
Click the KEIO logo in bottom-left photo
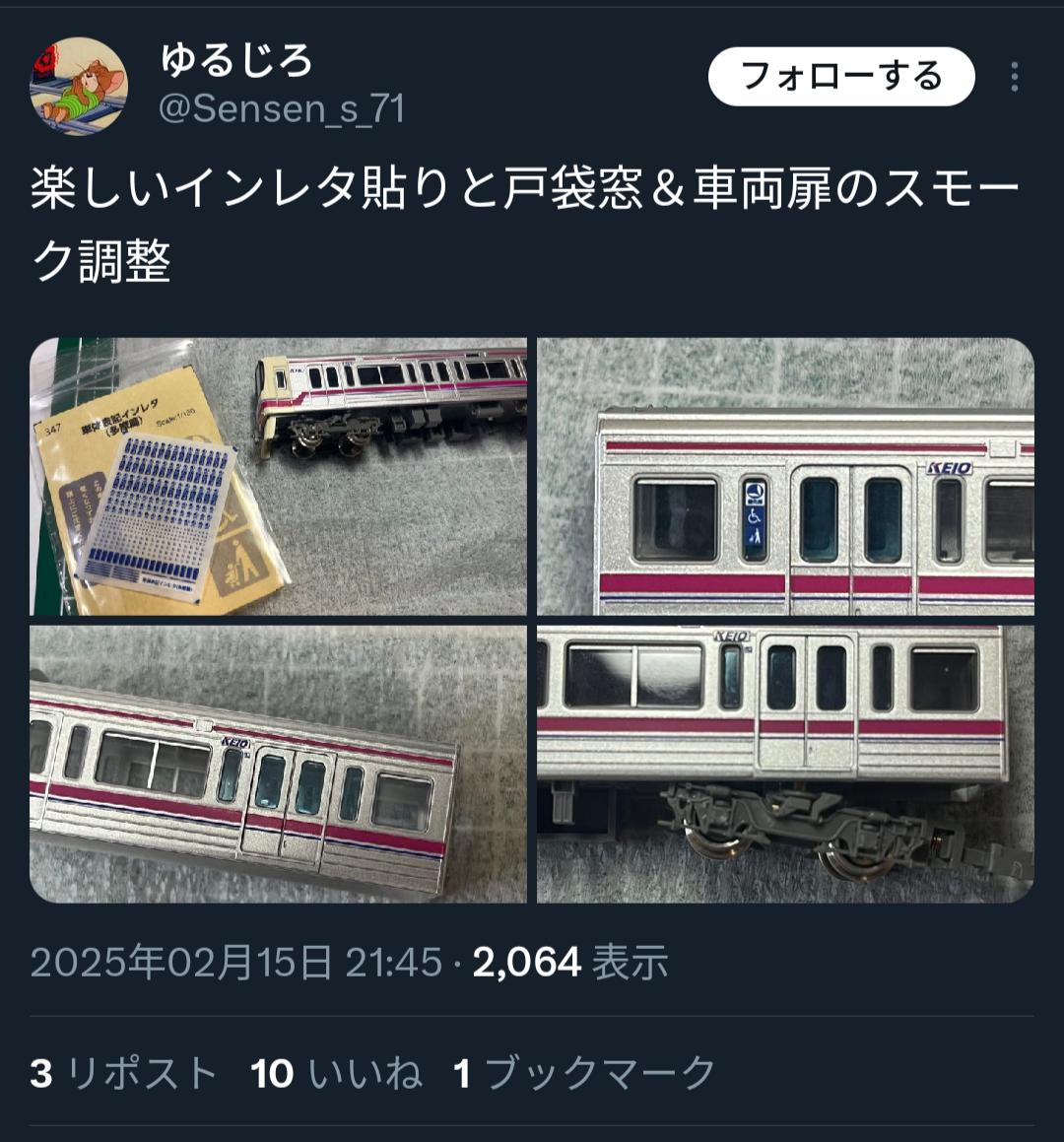235,743
